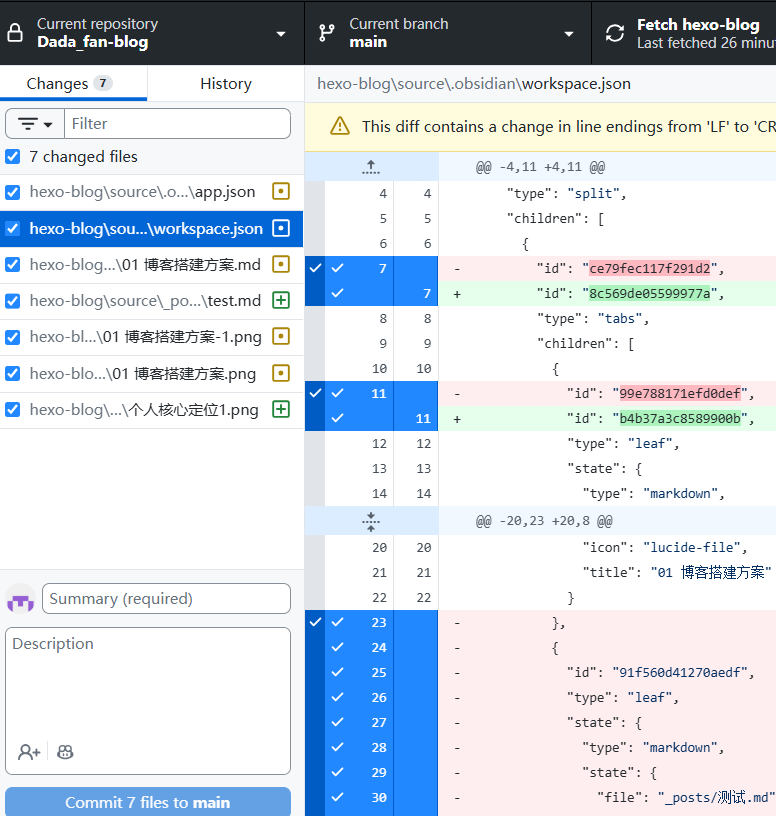Select 01 博客搭建方案.md in changed files
The width and height of the screenshot is (776, 816).
point(145,264)
